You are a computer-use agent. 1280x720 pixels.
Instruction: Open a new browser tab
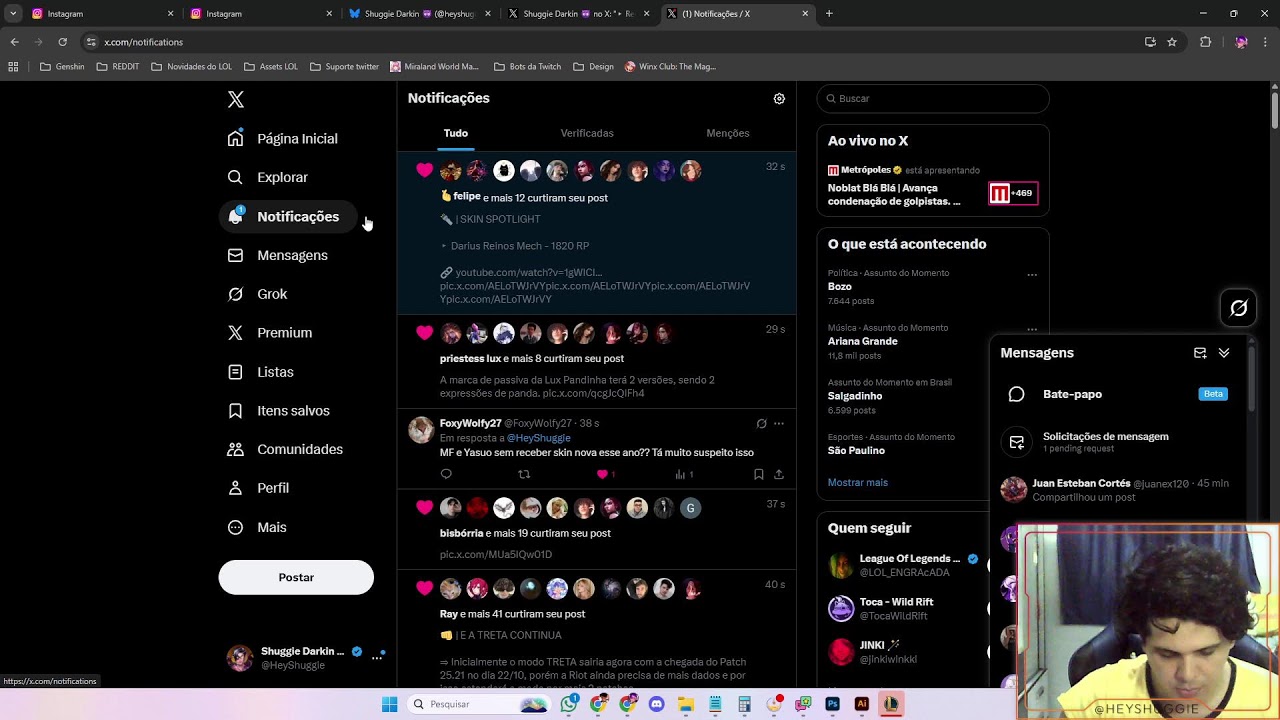pos(829,14)
